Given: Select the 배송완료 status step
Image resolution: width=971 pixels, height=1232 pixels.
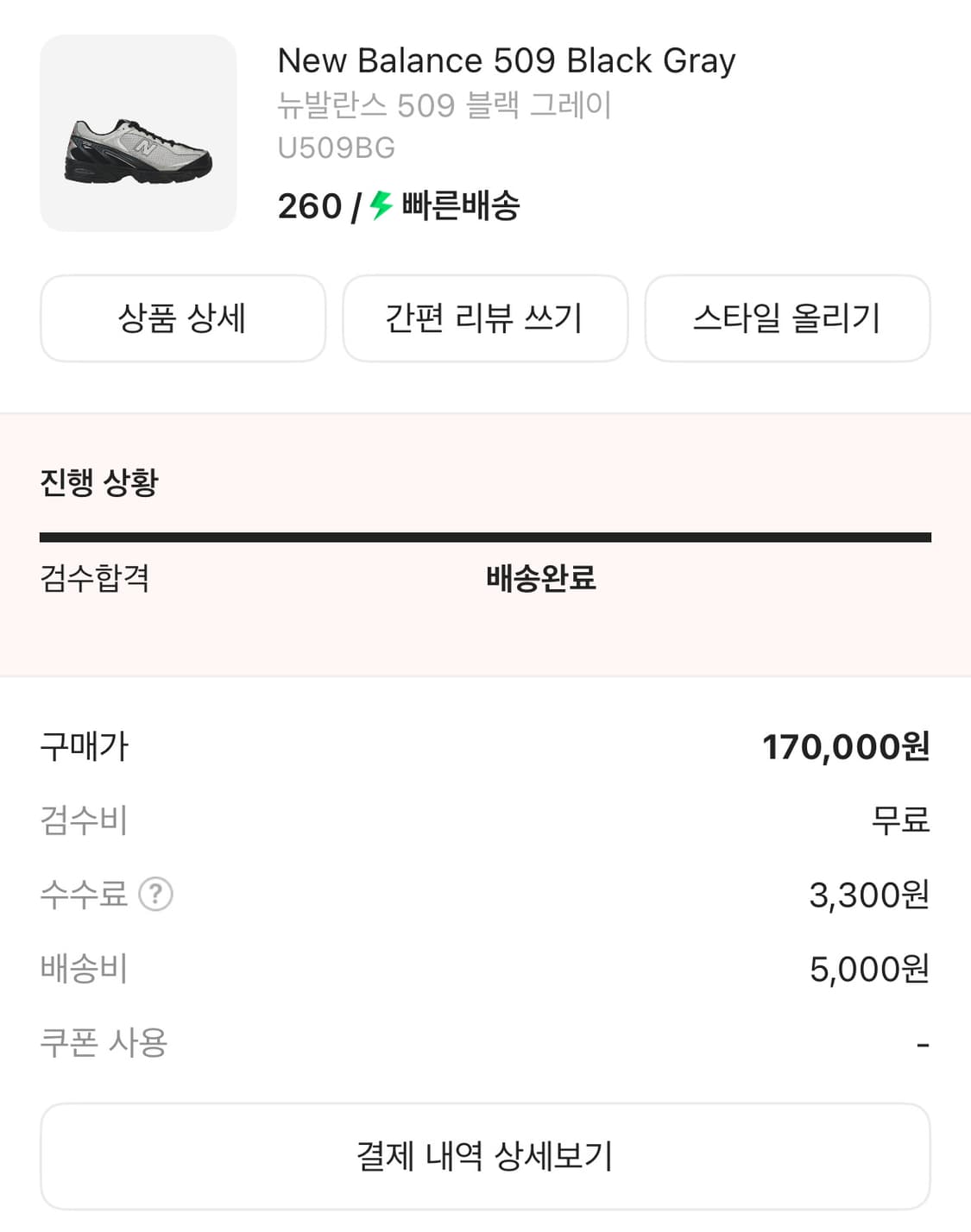Looking at the screenshot, I should [x=541, y=578].
